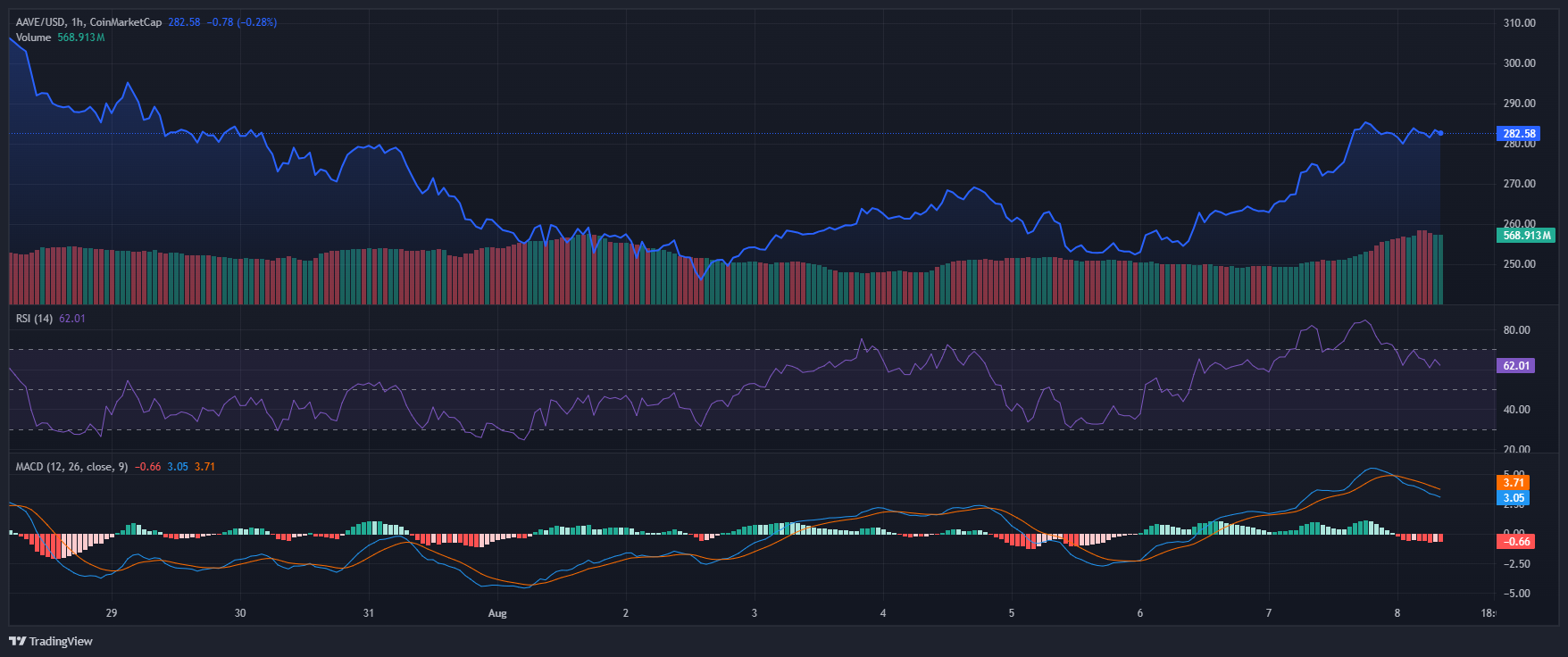Click the purple 62.01 RSI axis tag
This screenshot has width=1568, height=657.
[1515, 366]
